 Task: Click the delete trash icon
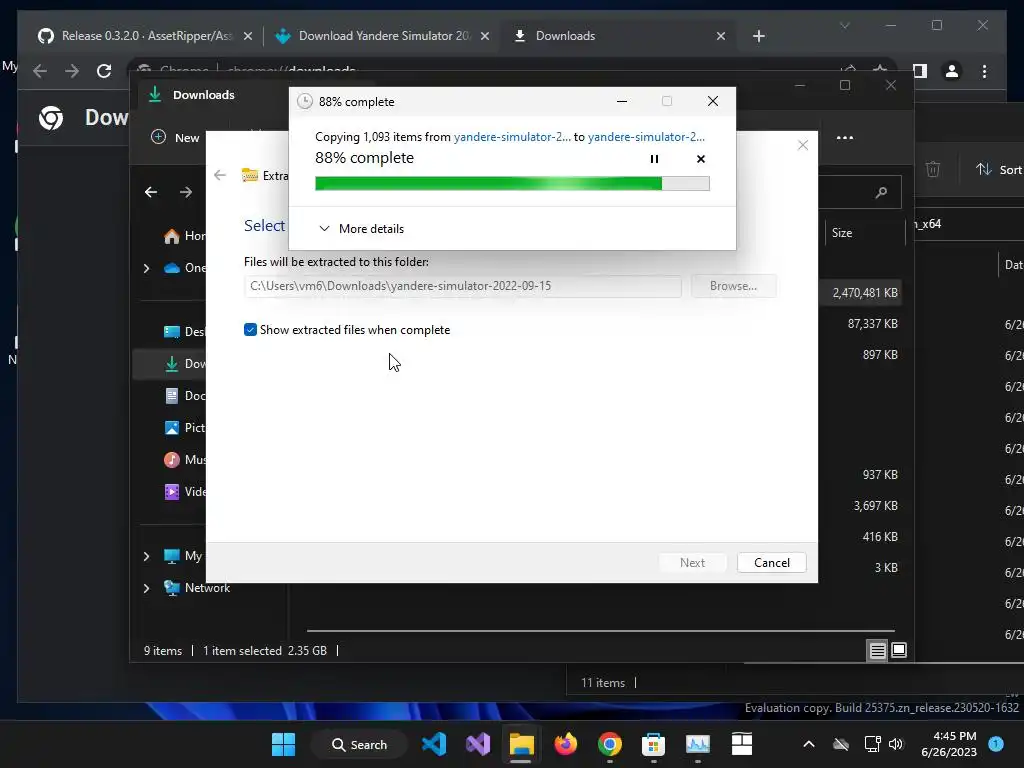[x=933, y=170]
